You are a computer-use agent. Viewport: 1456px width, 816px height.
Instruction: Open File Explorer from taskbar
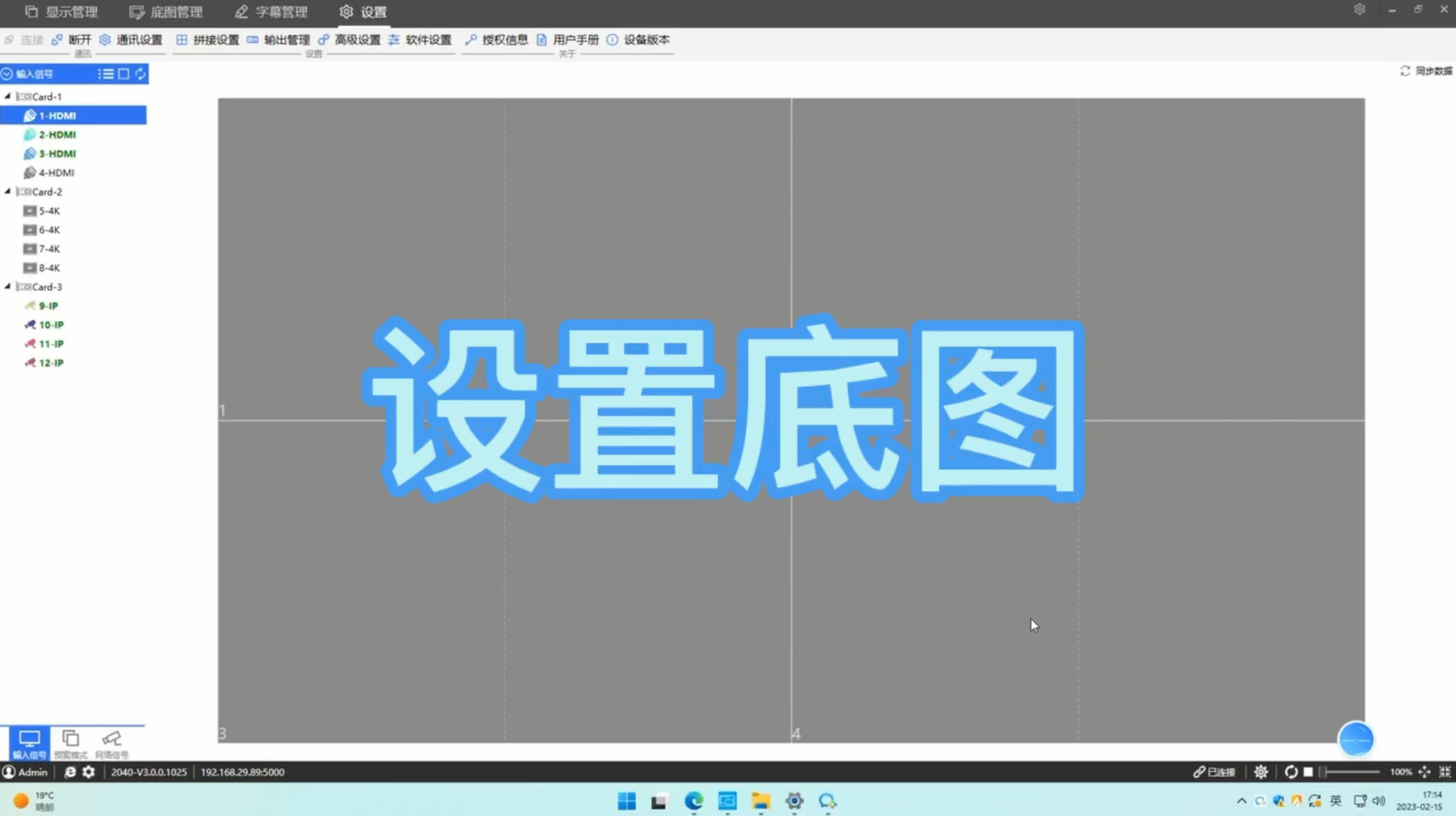[761, 801]
